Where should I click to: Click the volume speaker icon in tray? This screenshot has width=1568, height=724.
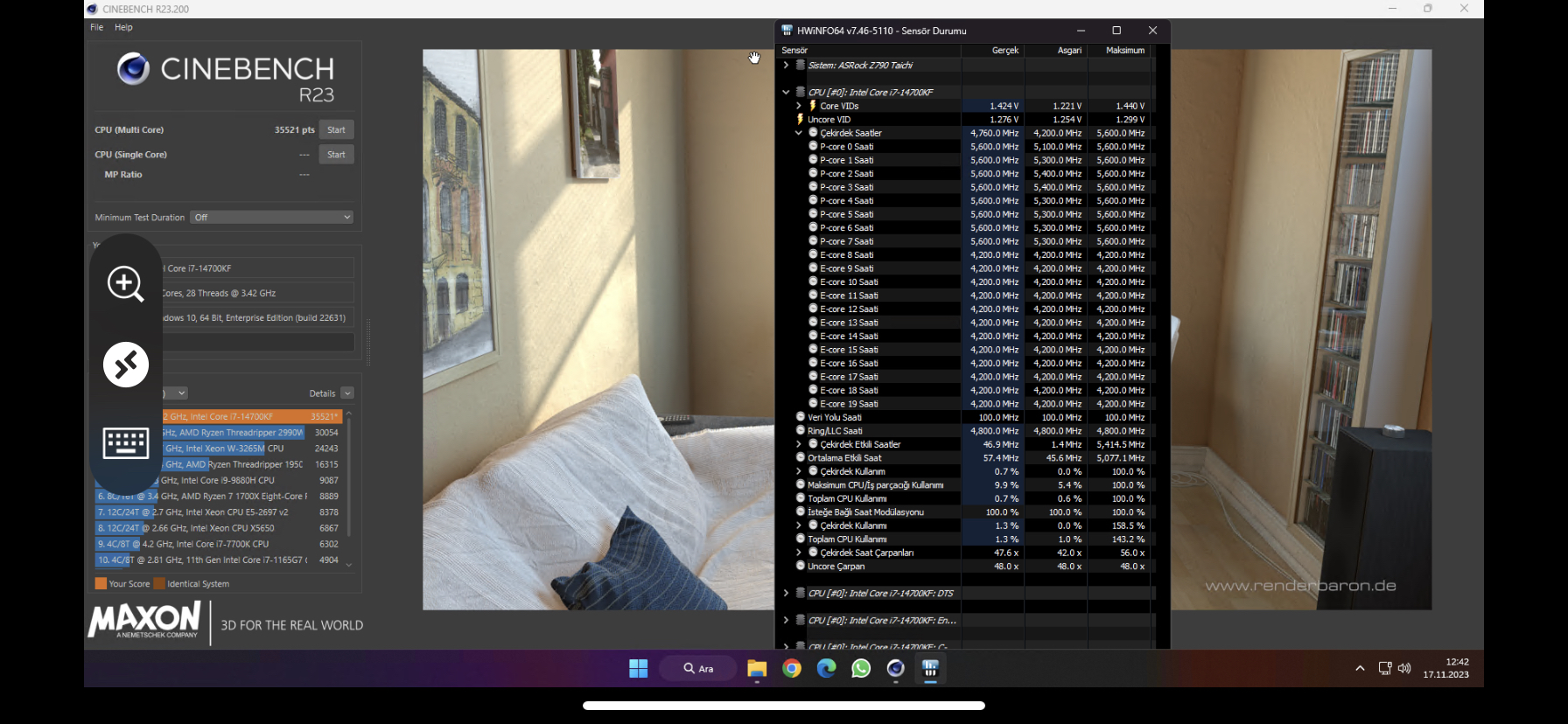(1404, 668)
